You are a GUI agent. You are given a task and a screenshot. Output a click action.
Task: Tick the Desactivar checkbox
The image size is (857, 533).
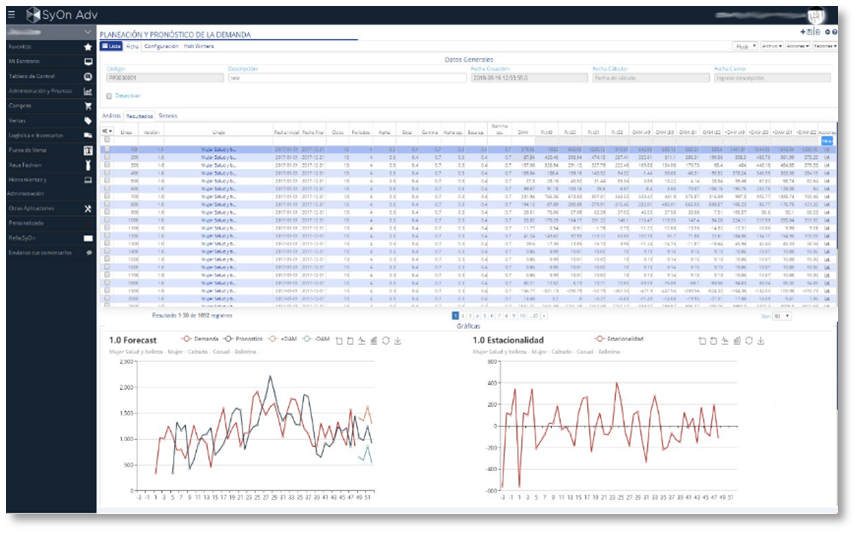(x=109, y=96)
